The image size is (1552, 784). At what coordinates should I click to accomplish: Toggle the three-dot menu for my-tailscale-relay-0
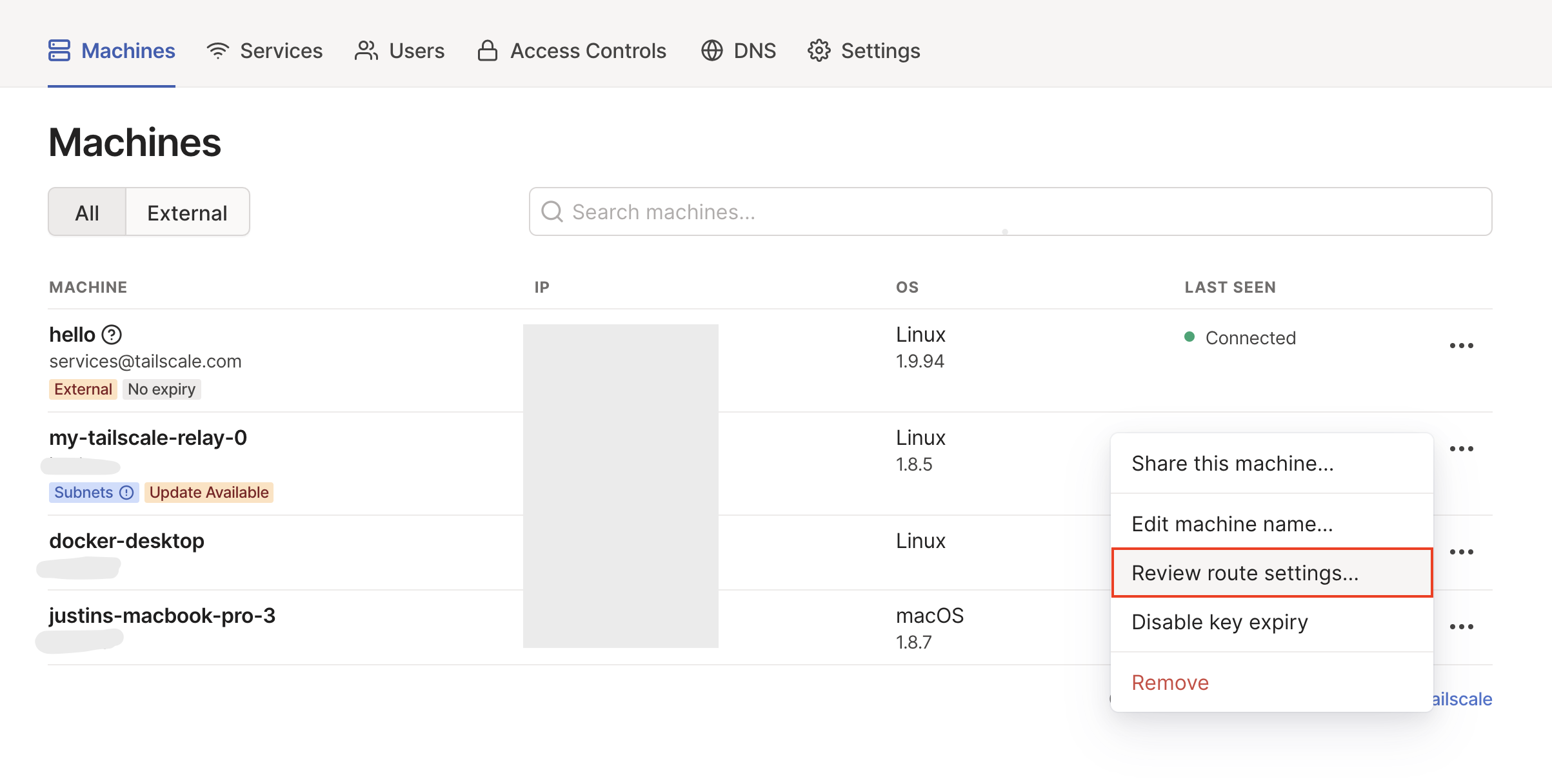pyautogui.click(x=1461, y=449)
